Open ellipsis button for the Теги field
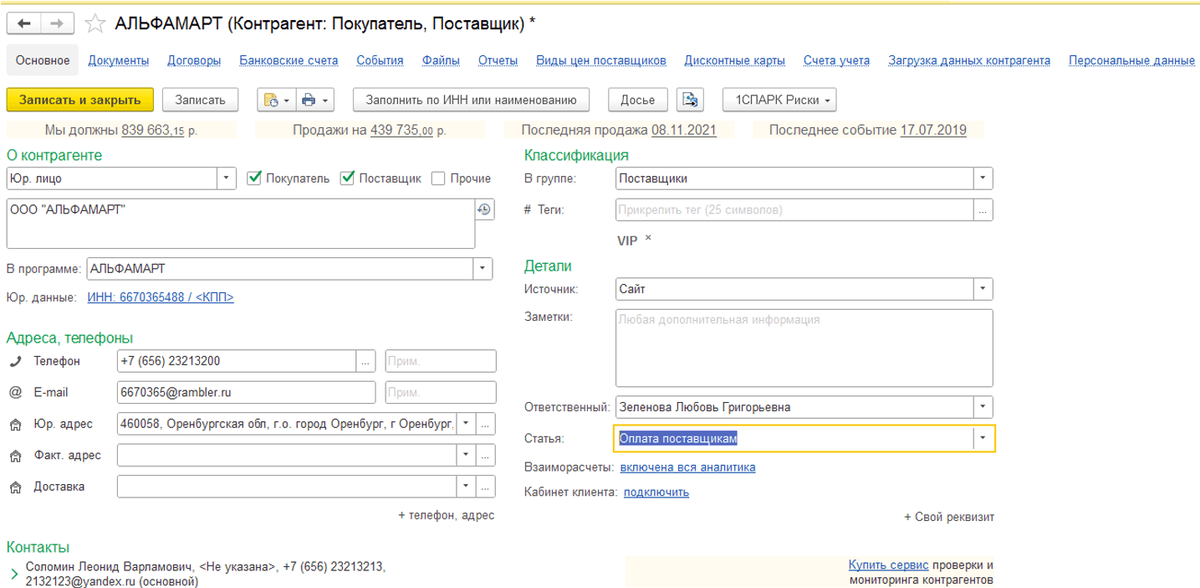Viewport: 1200px width, 588px height. [984, 210]
